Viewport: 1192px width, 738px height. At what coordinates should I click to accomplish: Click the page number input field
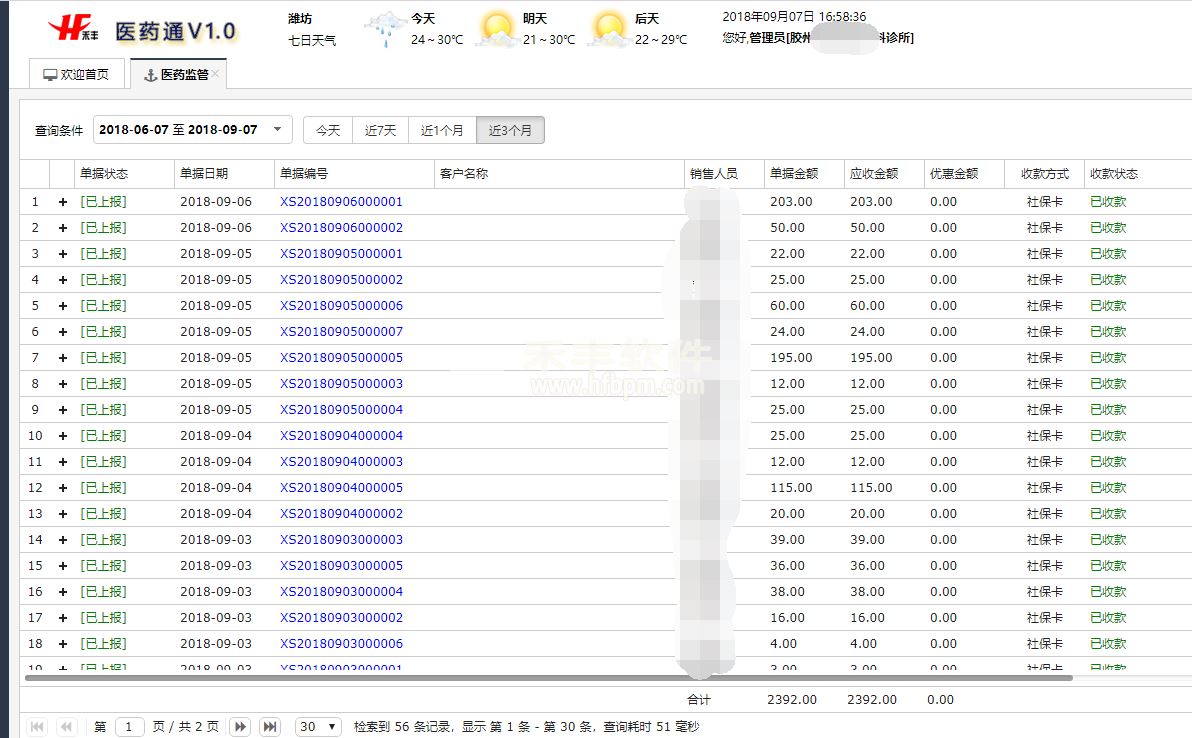point(130,727)
